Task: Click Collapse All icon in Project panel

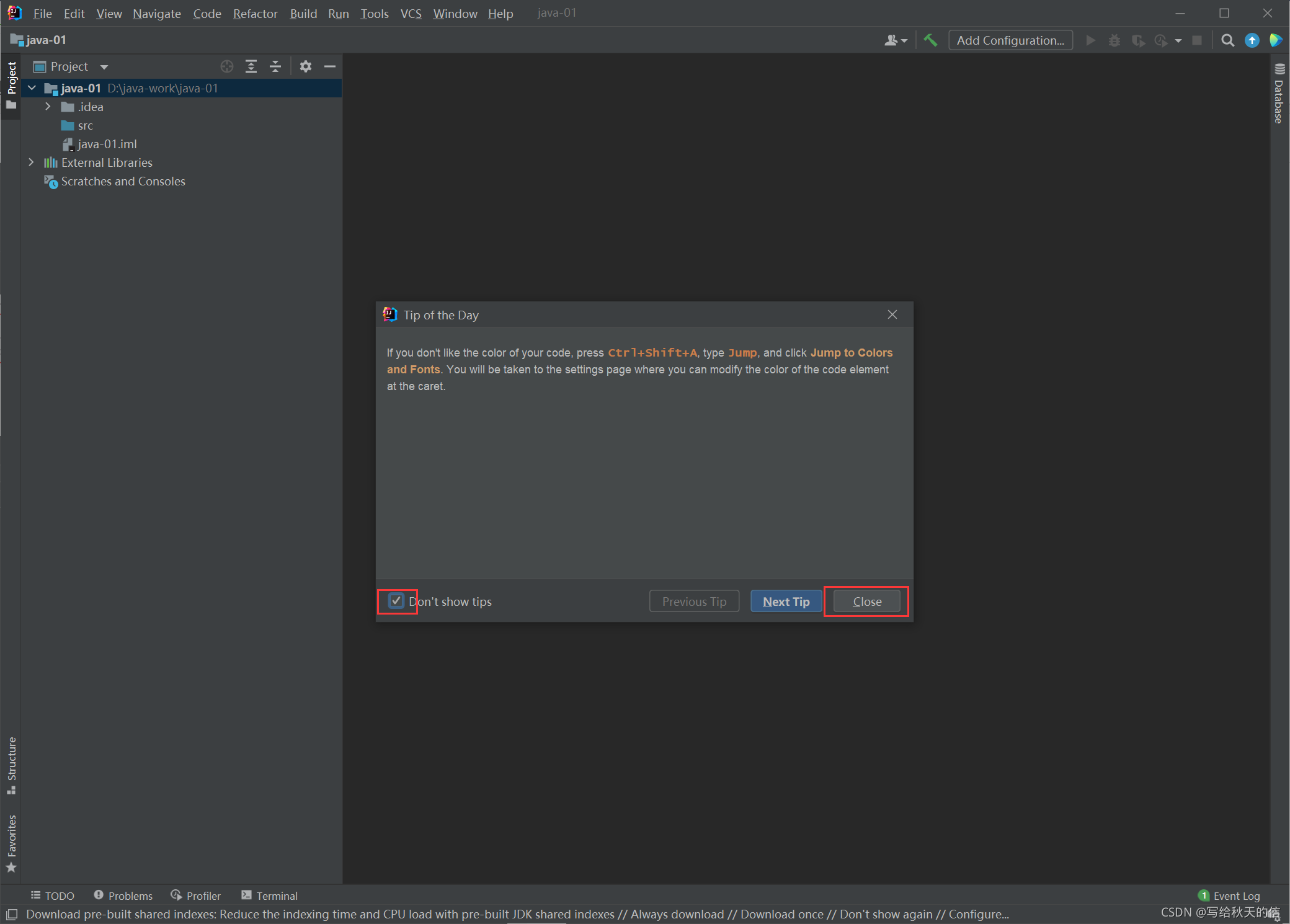Action: point(275,66)
